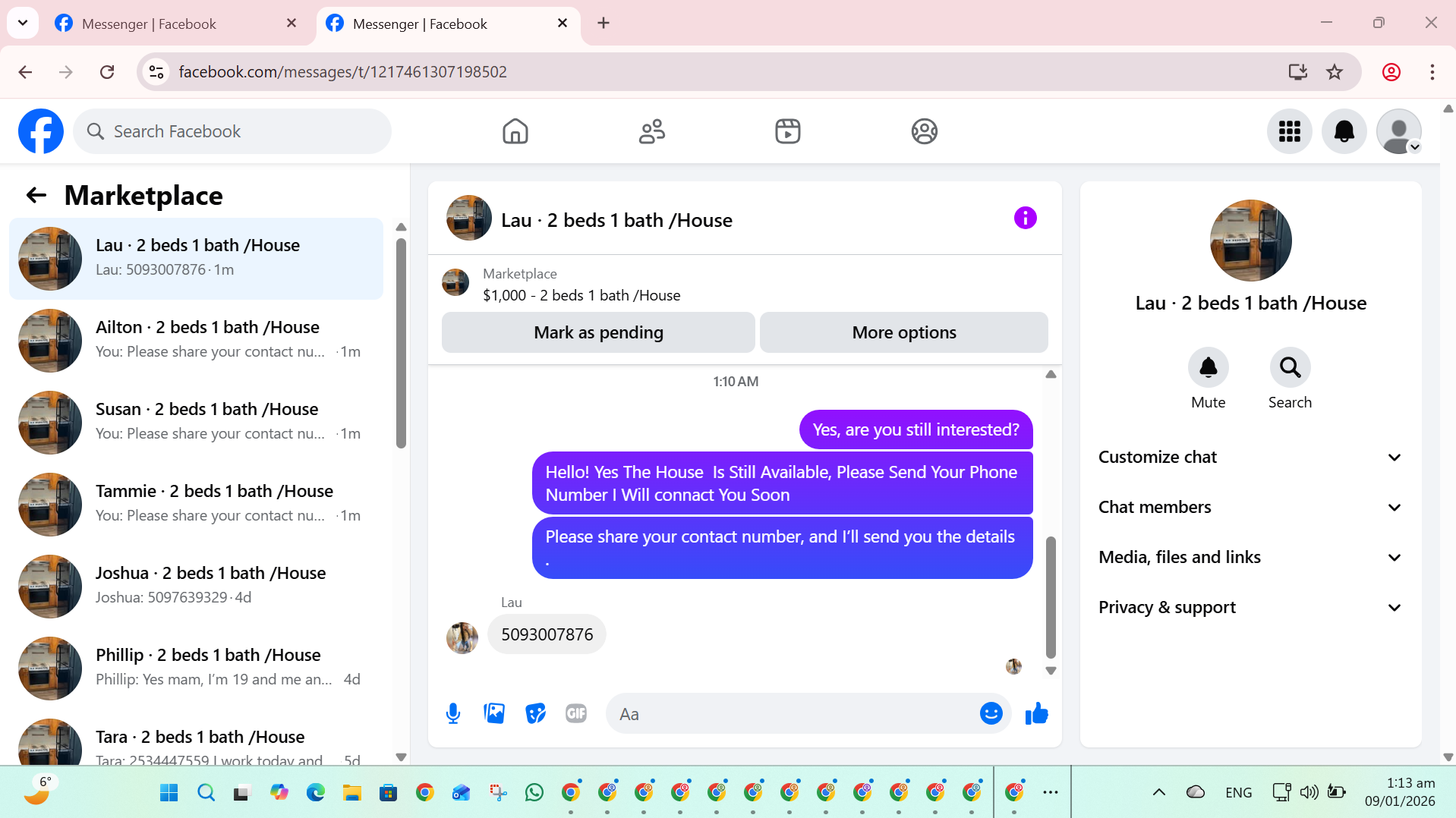The width and height of the screenshot is (1456, 818).
Task: Mute this conversation with bell button
Action: coord(1209,368)
